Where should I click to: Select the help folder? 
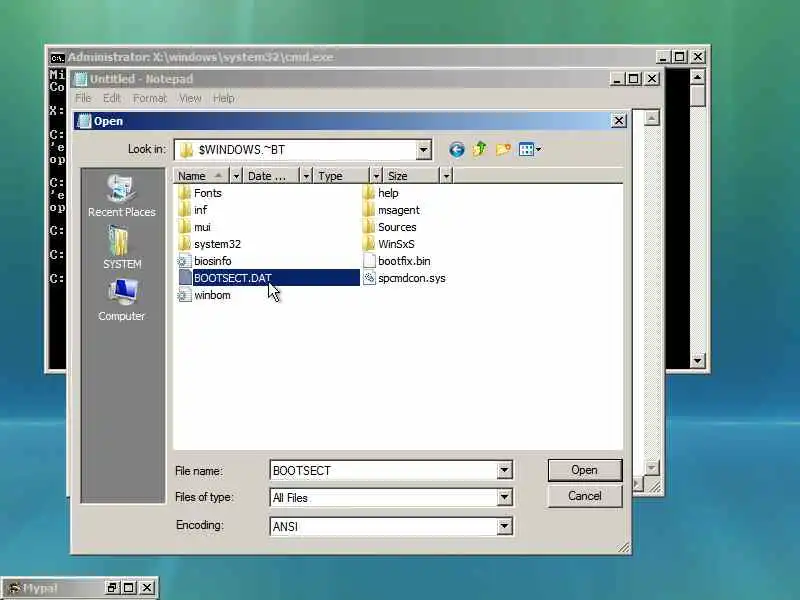click(x=381, y=193)
